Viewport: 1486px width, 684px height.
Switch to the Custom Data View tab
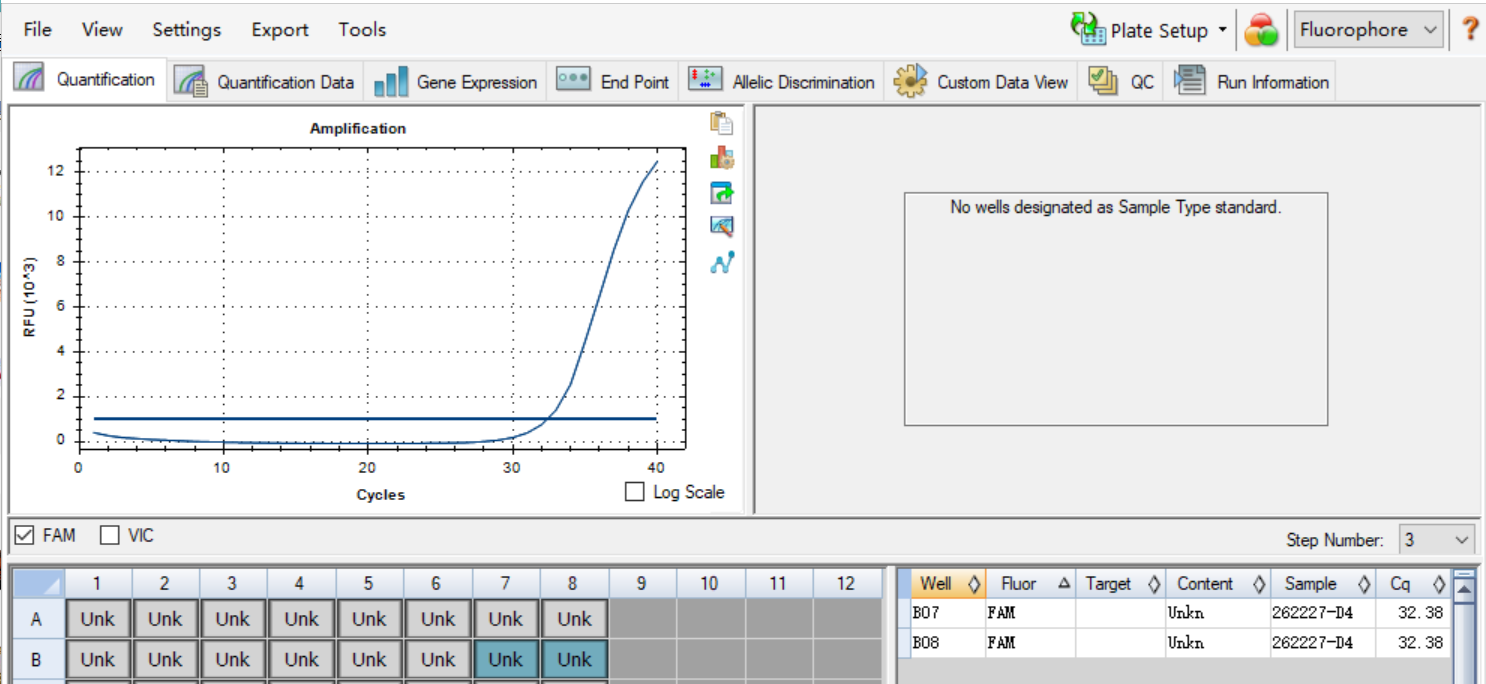[x=982, y=82]
